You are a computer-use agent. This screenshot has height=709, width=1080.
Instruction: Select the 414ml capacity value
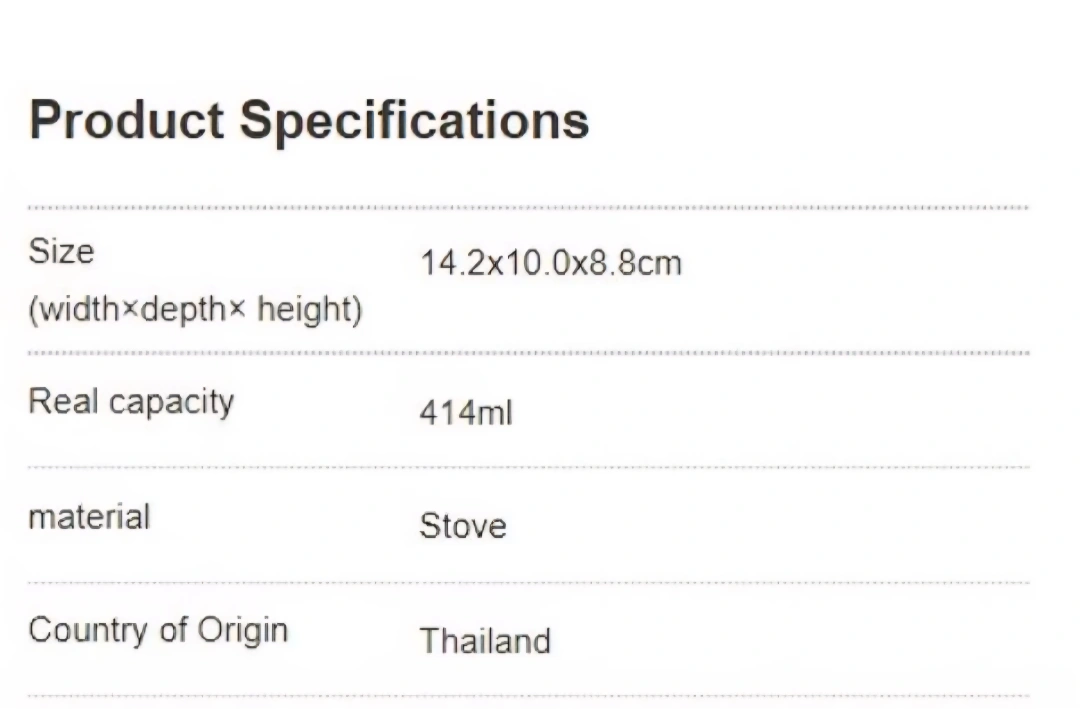[466, 413]
